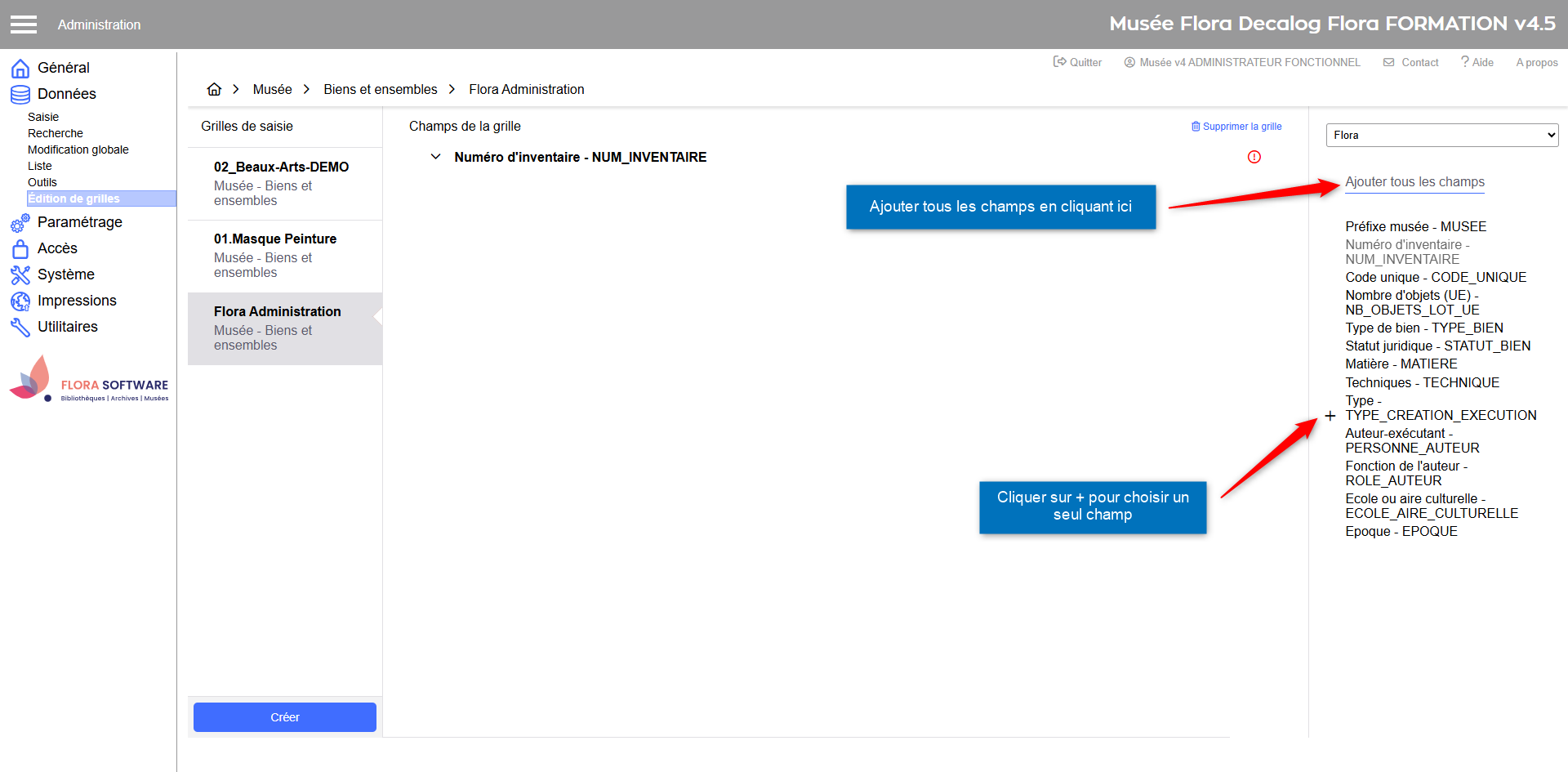Click Ajouter tous les champs link

click(x=1414, y=182)
